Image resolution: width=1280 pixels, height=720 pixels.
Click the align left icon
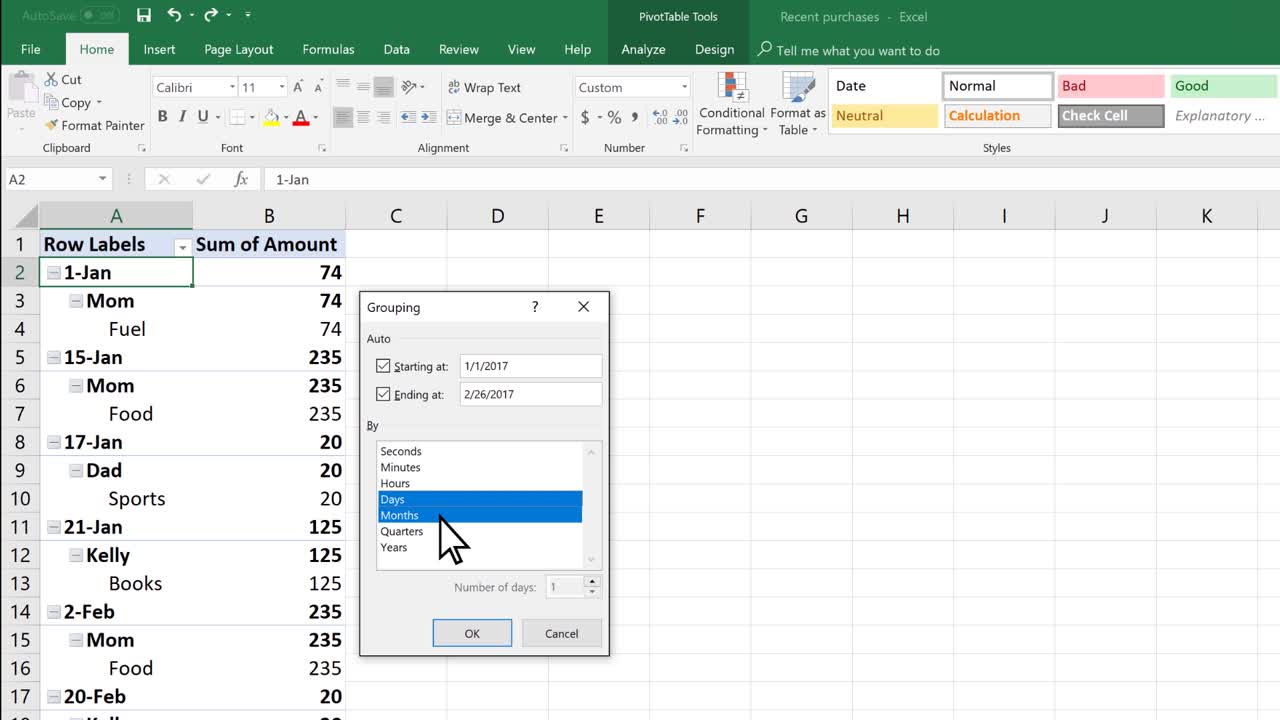pos(343,117)
